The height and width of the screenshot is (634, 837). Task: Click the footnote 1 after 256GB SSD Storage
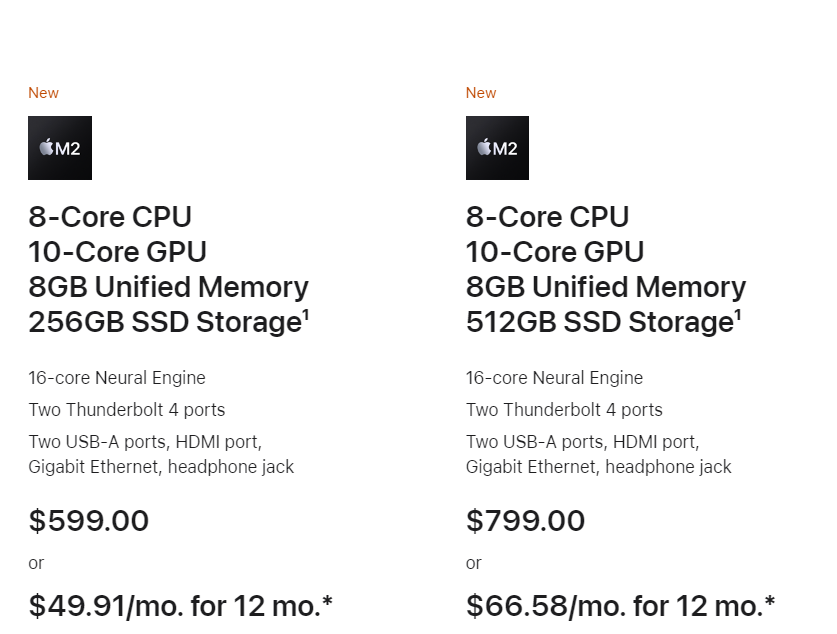point(305,314)
